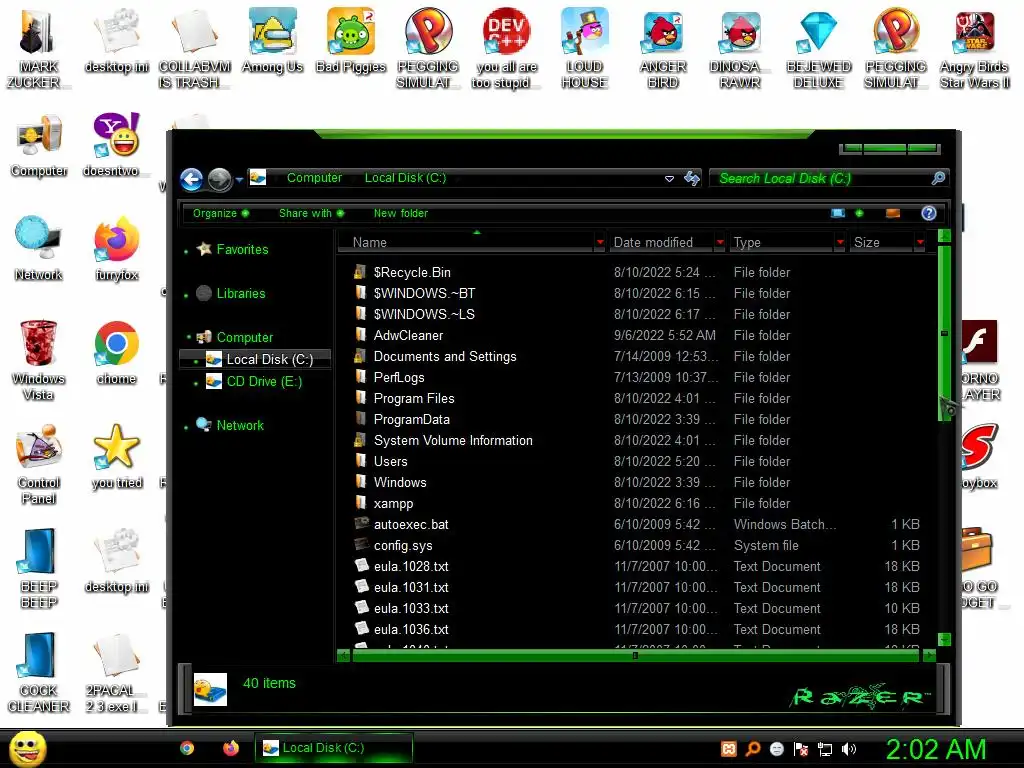Select the xampp folder row

pyautogui.click(x=637, y=504)
